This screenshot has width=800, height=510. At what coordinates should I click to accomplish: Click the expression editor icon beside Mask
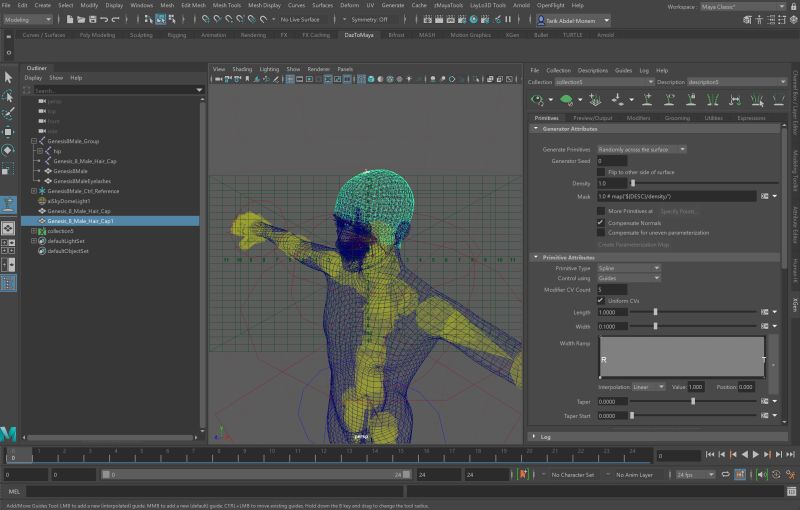[x=764, y=196]
